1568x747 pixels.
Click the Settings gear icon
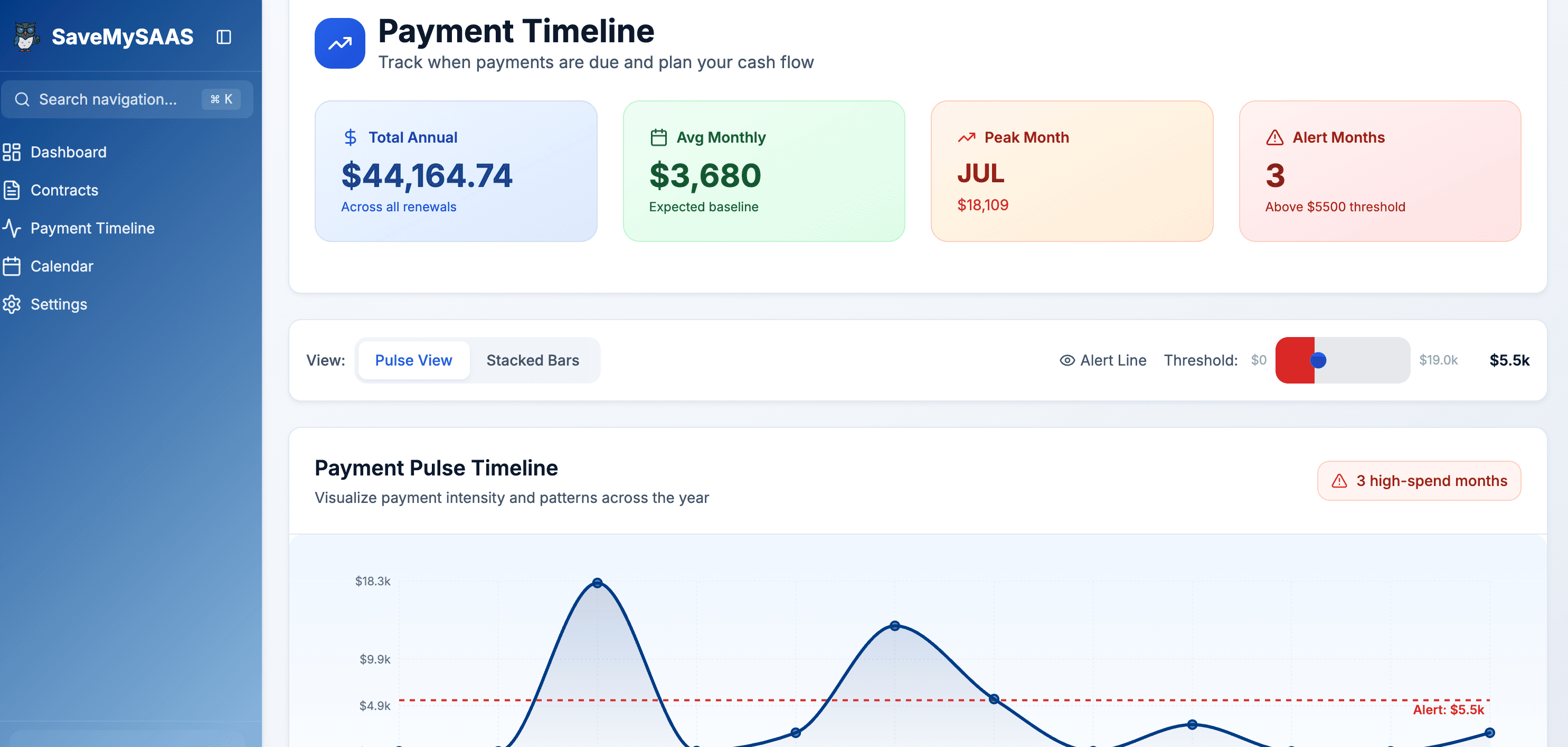[x=13, y=304]
